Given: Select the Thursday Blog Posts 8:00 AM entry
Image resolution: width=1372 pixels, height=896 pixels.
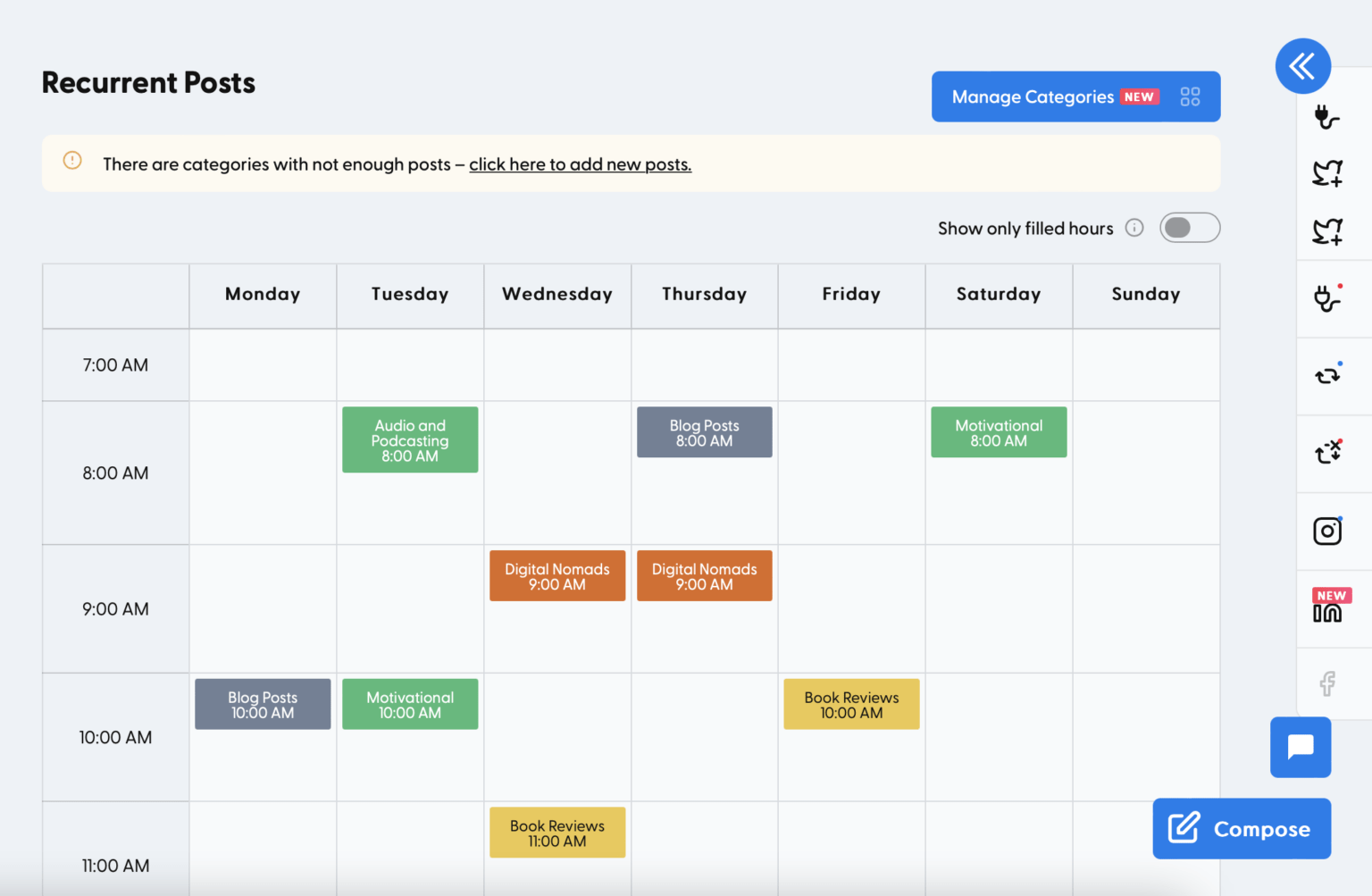Looking at the screenshot, I should (704, 432).
